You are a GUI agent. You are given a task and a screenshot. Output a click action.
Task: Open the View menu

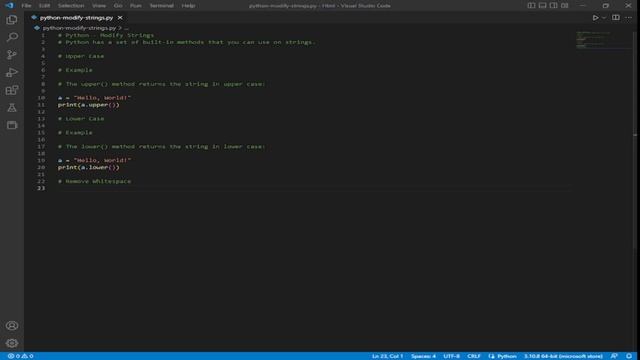(99, 6)
